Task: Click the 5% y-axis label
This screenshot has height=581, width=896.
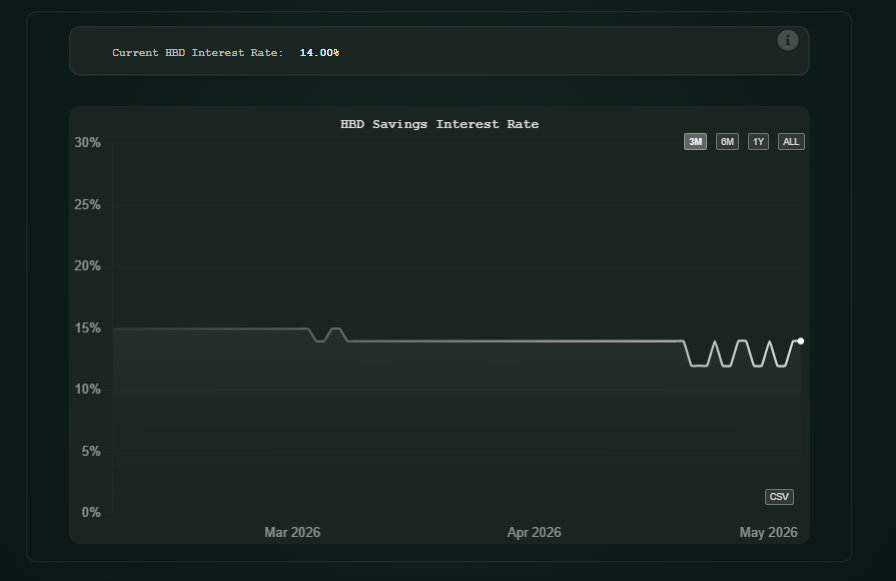Action: (91, 451)
